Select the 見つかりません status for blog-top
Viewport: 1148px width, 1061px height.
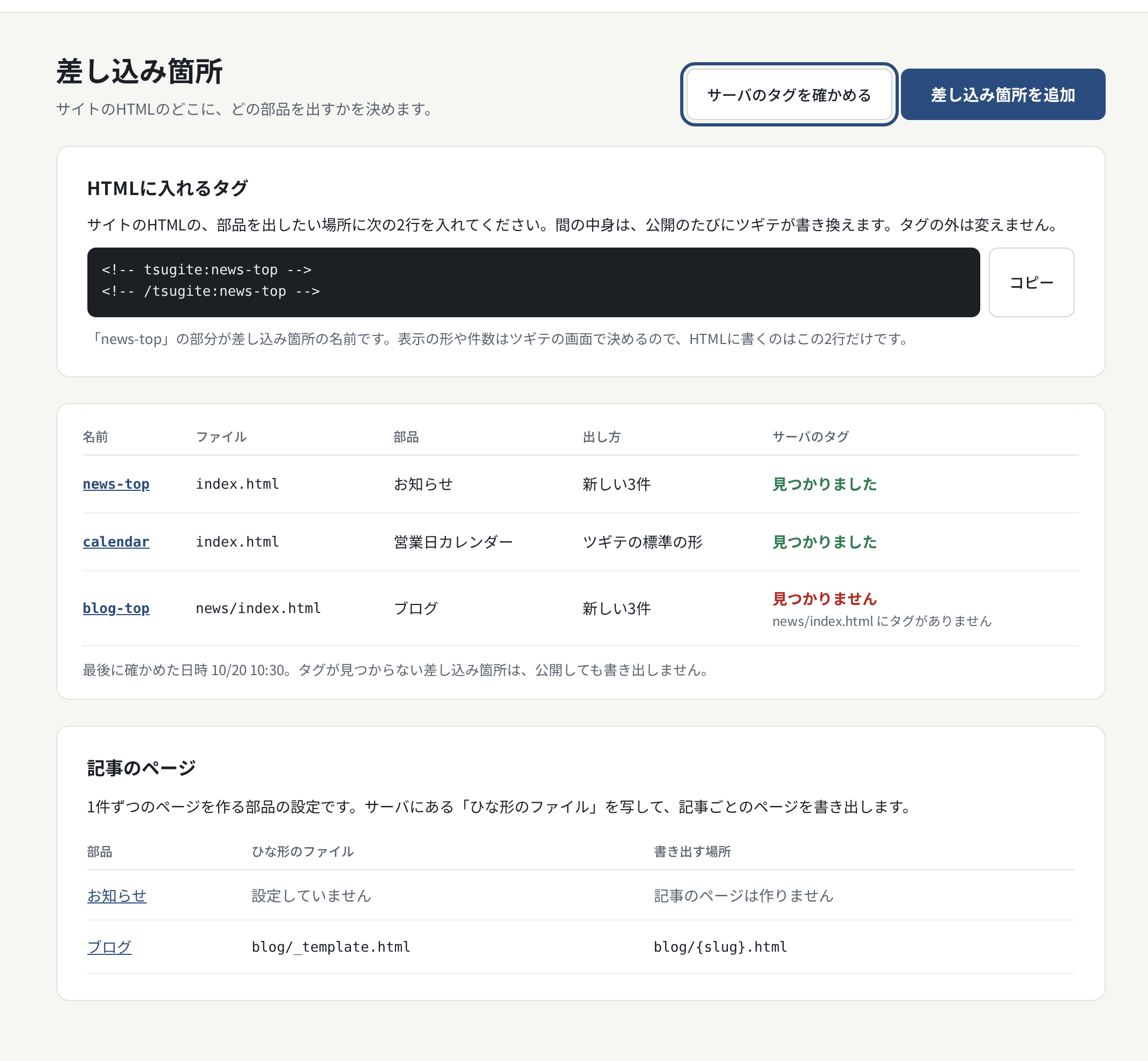(x=824, y=599)
